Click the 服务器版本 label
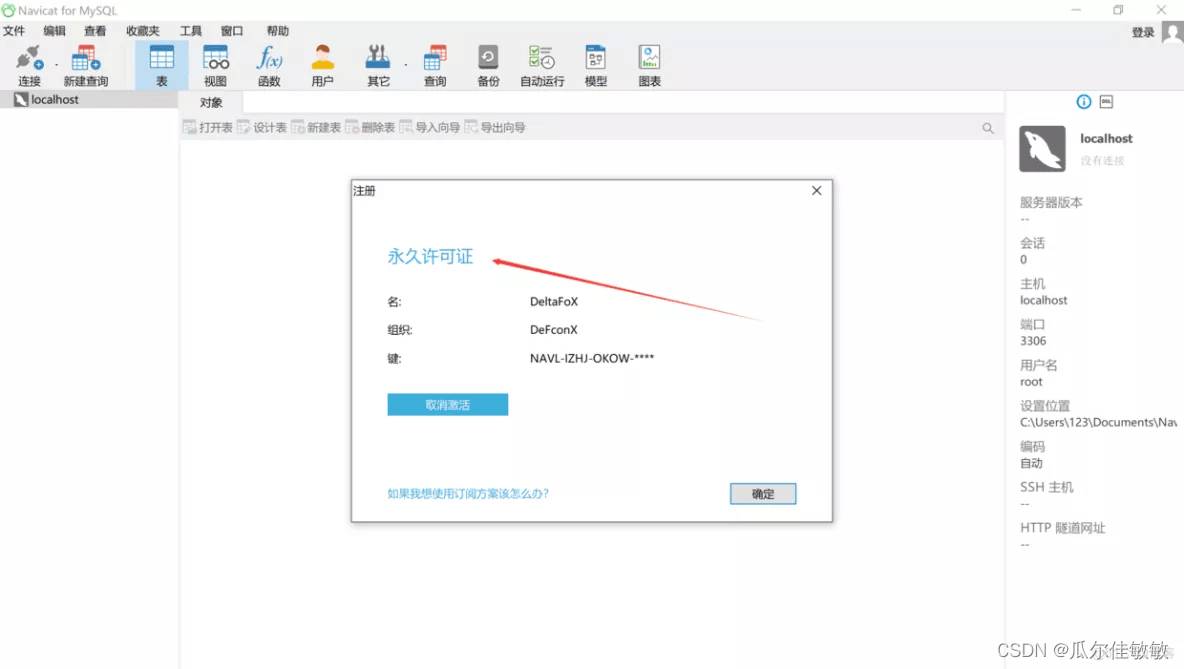 [x=1051, y=202]
